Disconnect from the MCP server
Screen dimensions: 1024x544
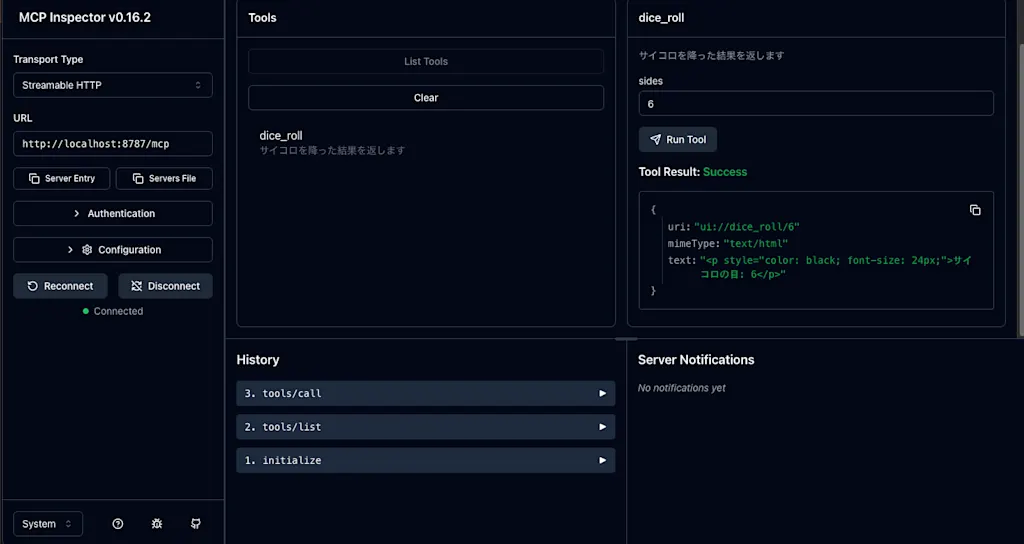click(x=165, y=286)
